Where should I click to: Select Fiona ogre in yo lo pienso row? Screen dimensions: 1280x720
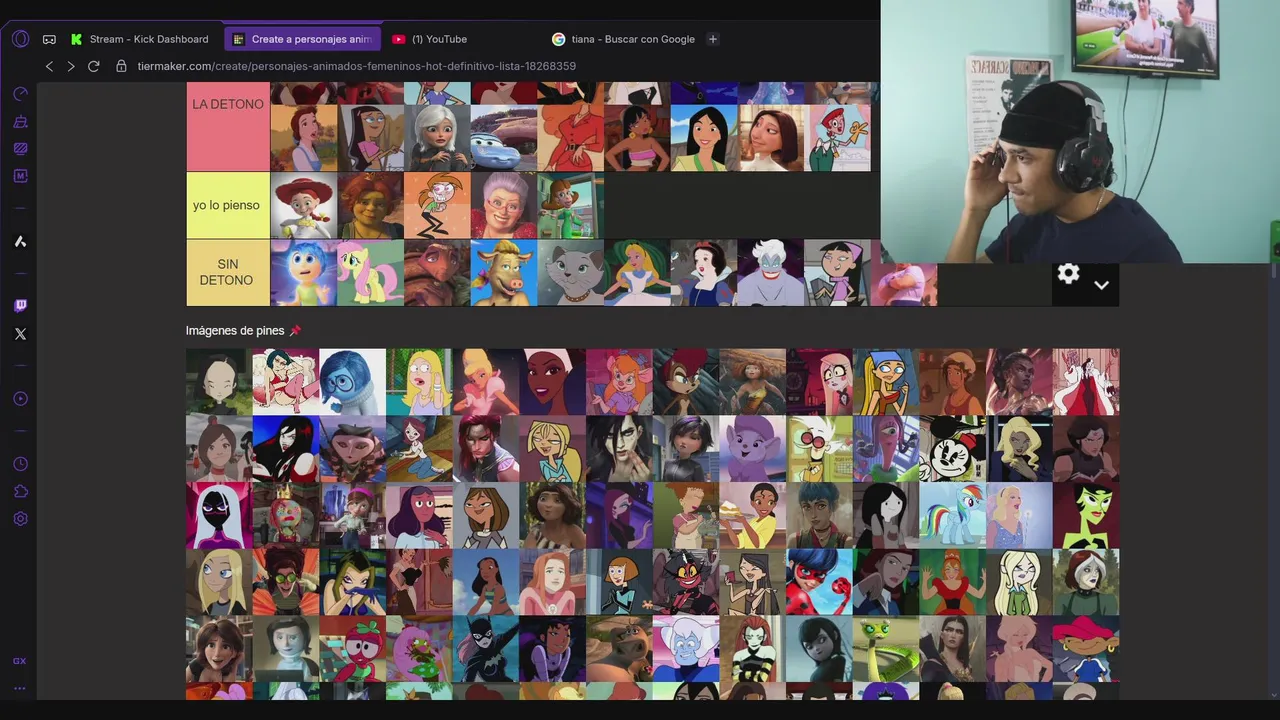pos(370,206)
